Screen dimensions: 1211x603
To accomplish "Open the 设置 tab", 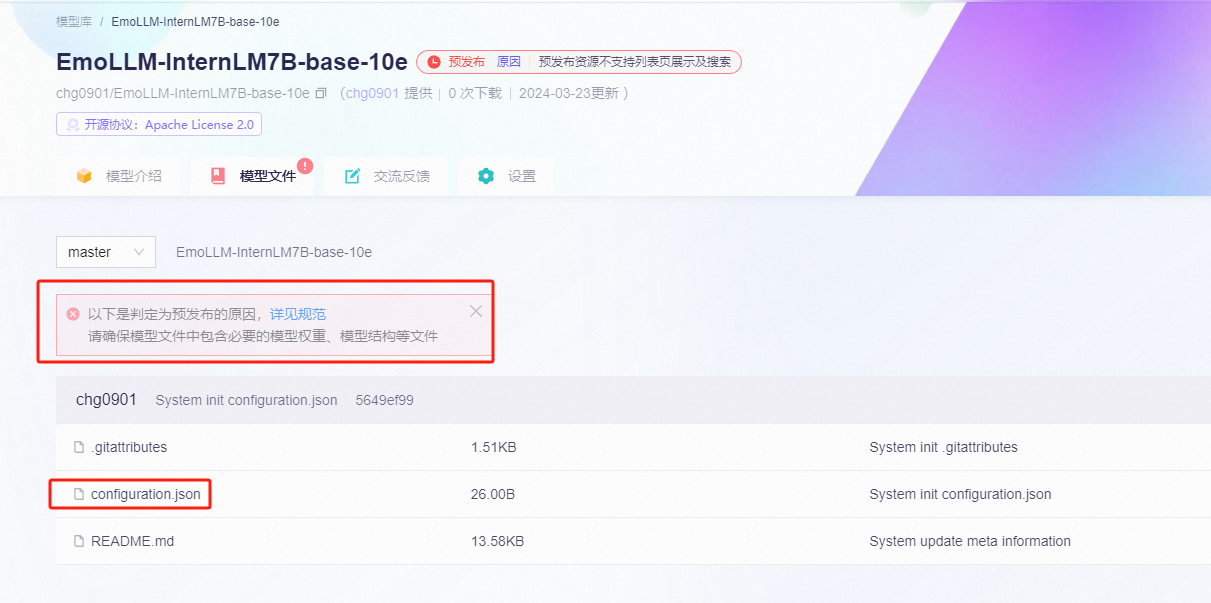I will 507,176.
